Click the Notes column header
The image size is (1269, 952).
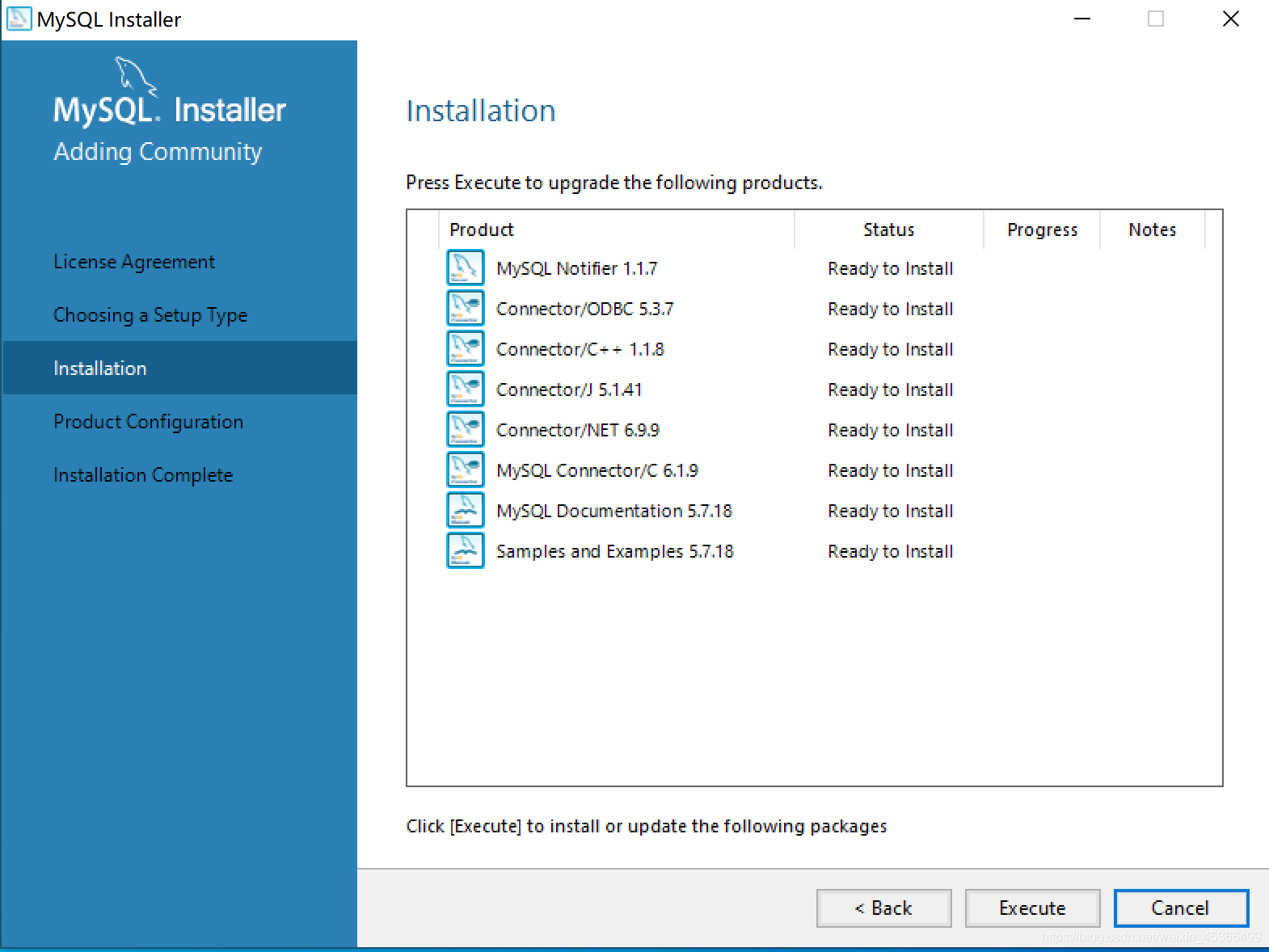click(1153, 230)
